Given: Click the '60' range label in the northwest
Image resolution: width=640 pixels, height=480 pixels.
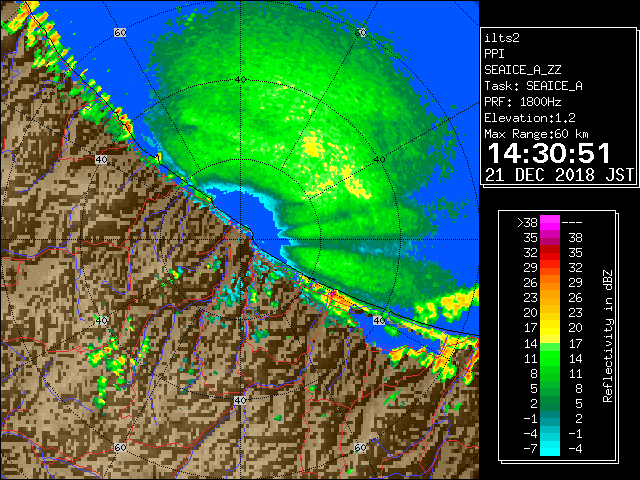Looking at the screenshot, I should pyautogui.click(x=120, y=33).
